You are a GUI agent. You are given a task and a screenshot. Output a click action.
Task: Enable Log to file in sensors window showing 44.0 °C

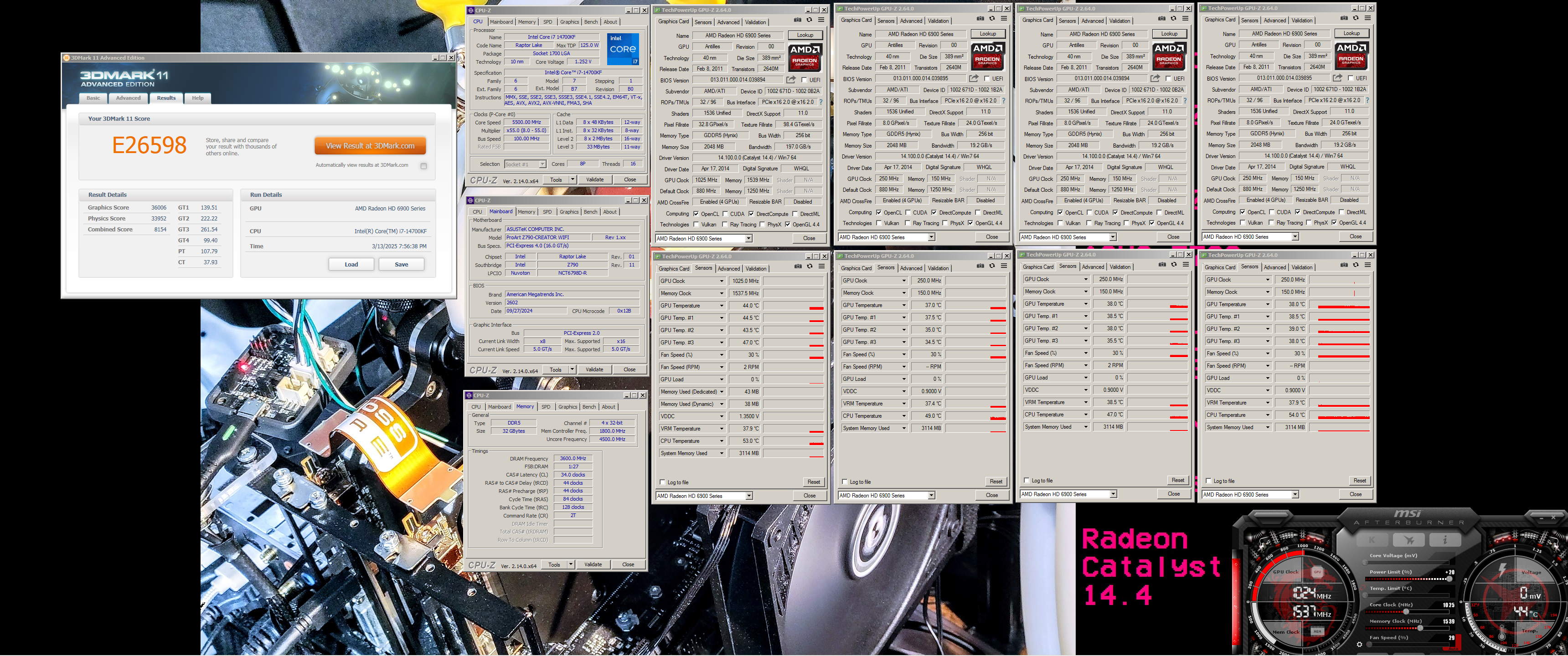click(x=663, y=482)
